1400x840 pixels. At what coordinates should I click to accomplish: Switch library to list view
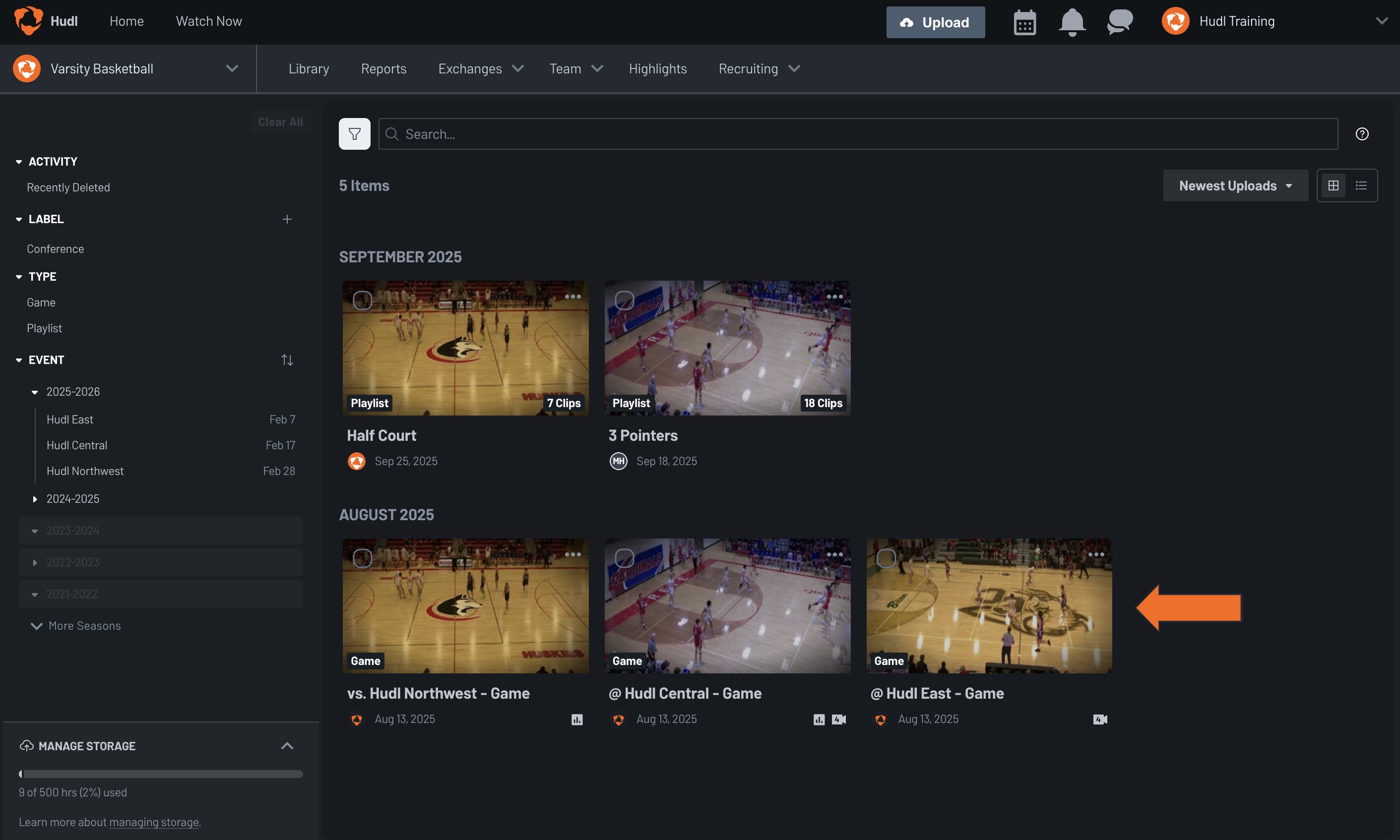[x=1361, y=185]
